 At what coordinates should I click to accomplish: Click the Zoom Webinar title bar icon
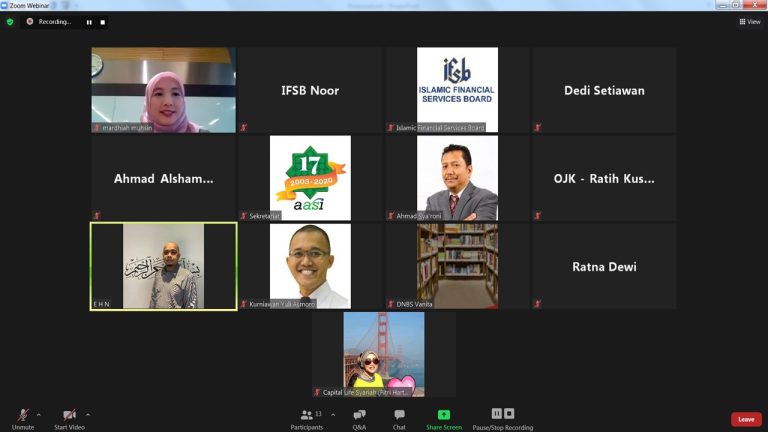pos(4,5)
